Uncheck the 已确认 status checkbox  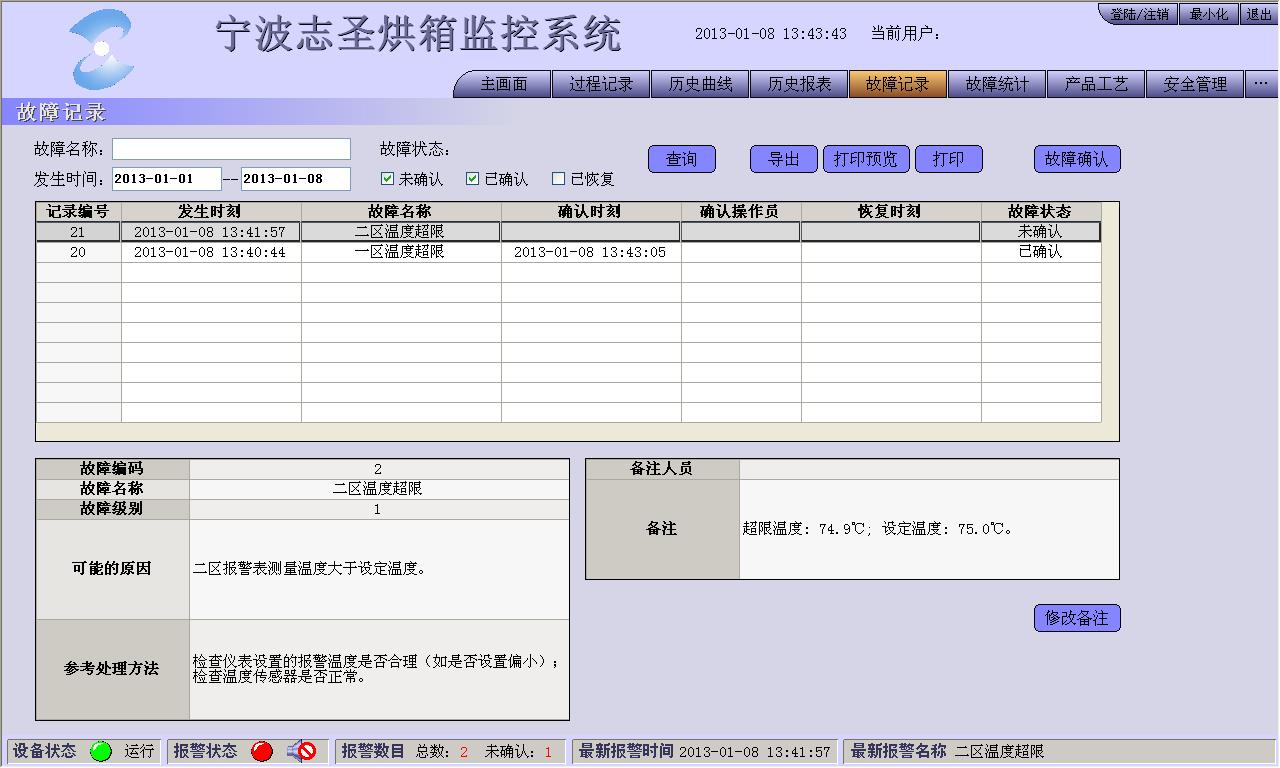473,179
